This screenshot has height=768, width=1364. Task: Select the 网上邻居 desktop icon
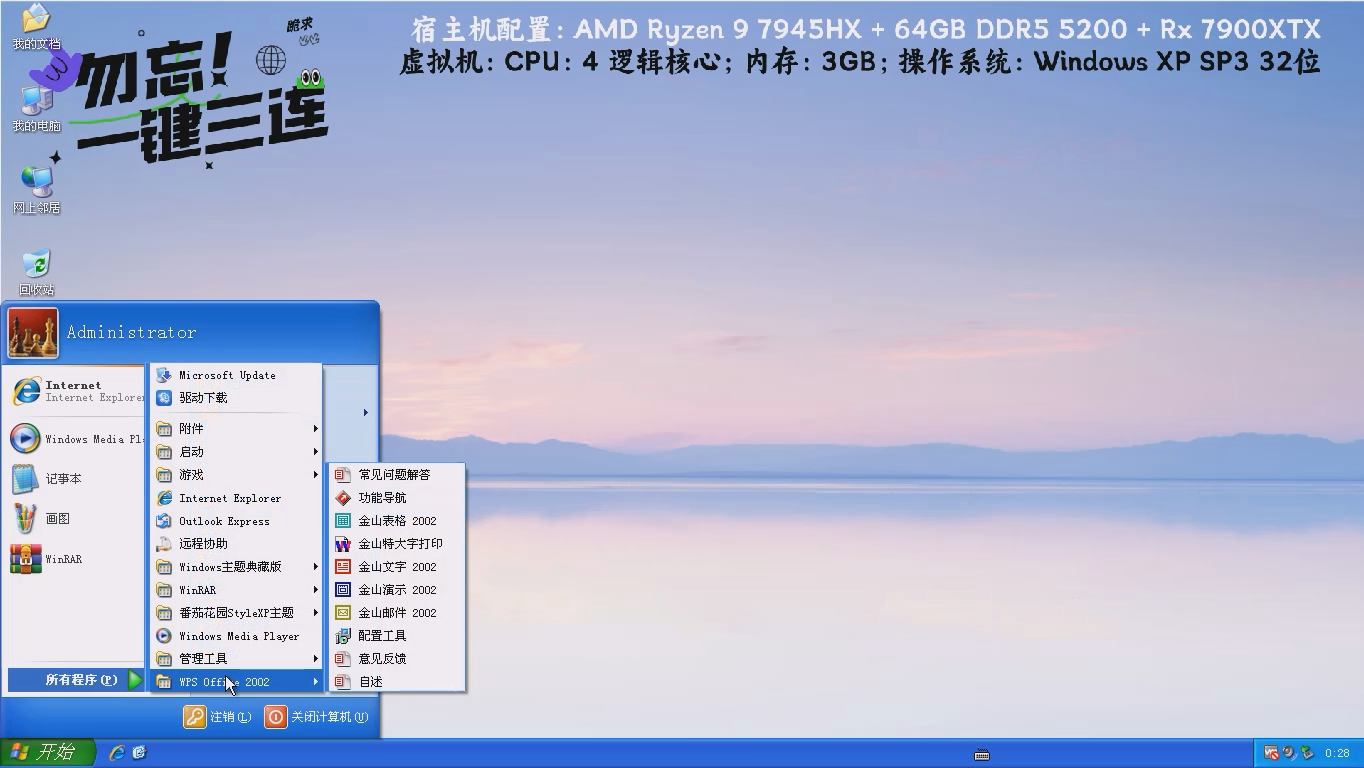click(x=36, y=190)
